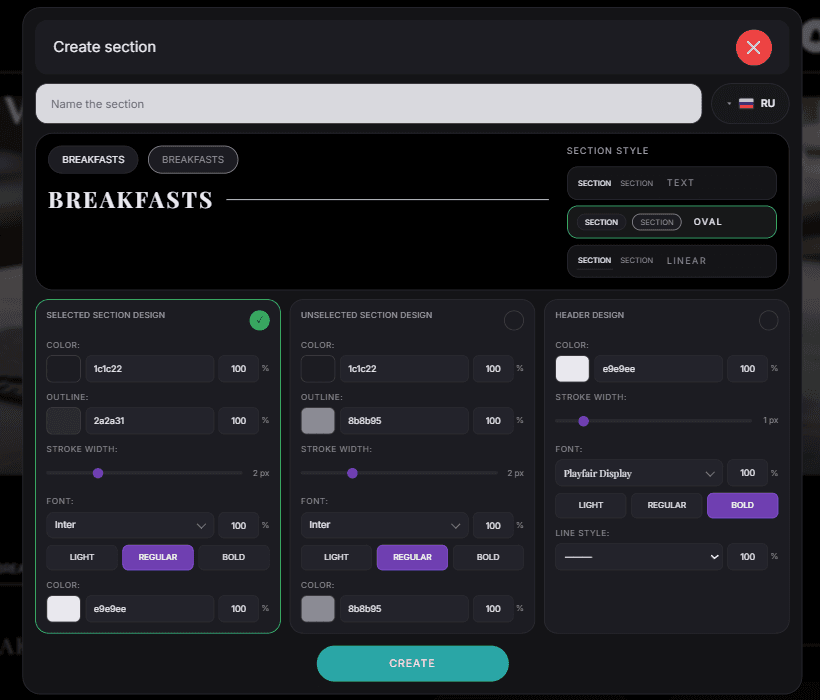Edit Unselected Section font size 100 field
The height and width of the screenshot is (700, 820).
click(x=493, y=525)
